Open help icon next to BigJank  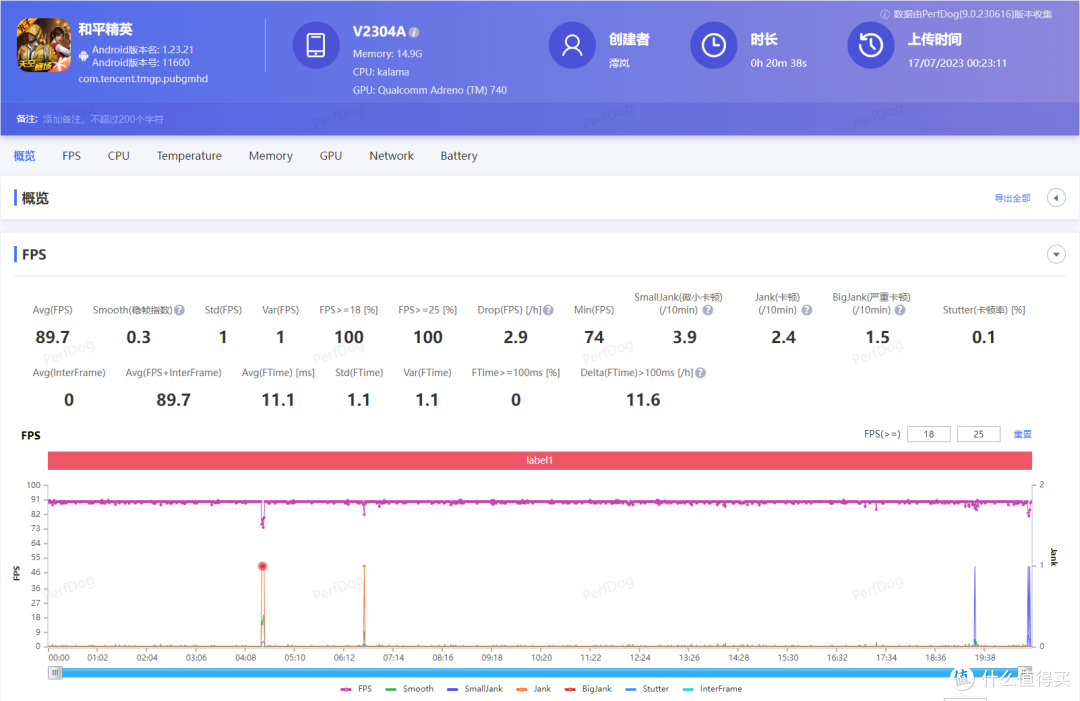900,310
